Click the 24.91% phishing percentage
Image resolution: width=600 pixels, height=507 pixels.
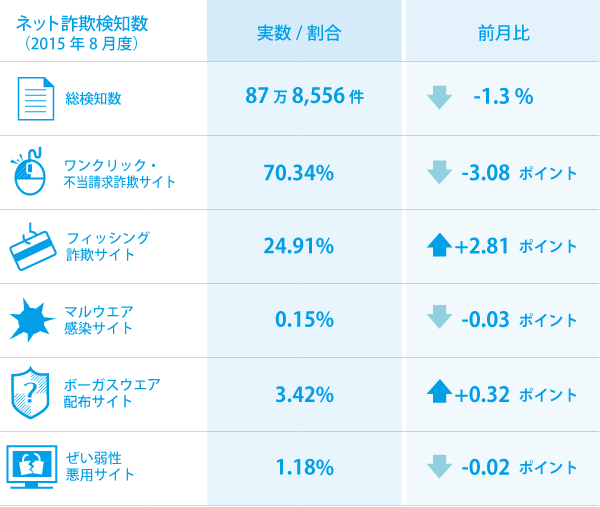pyautogui.click(x=298, y=246)
